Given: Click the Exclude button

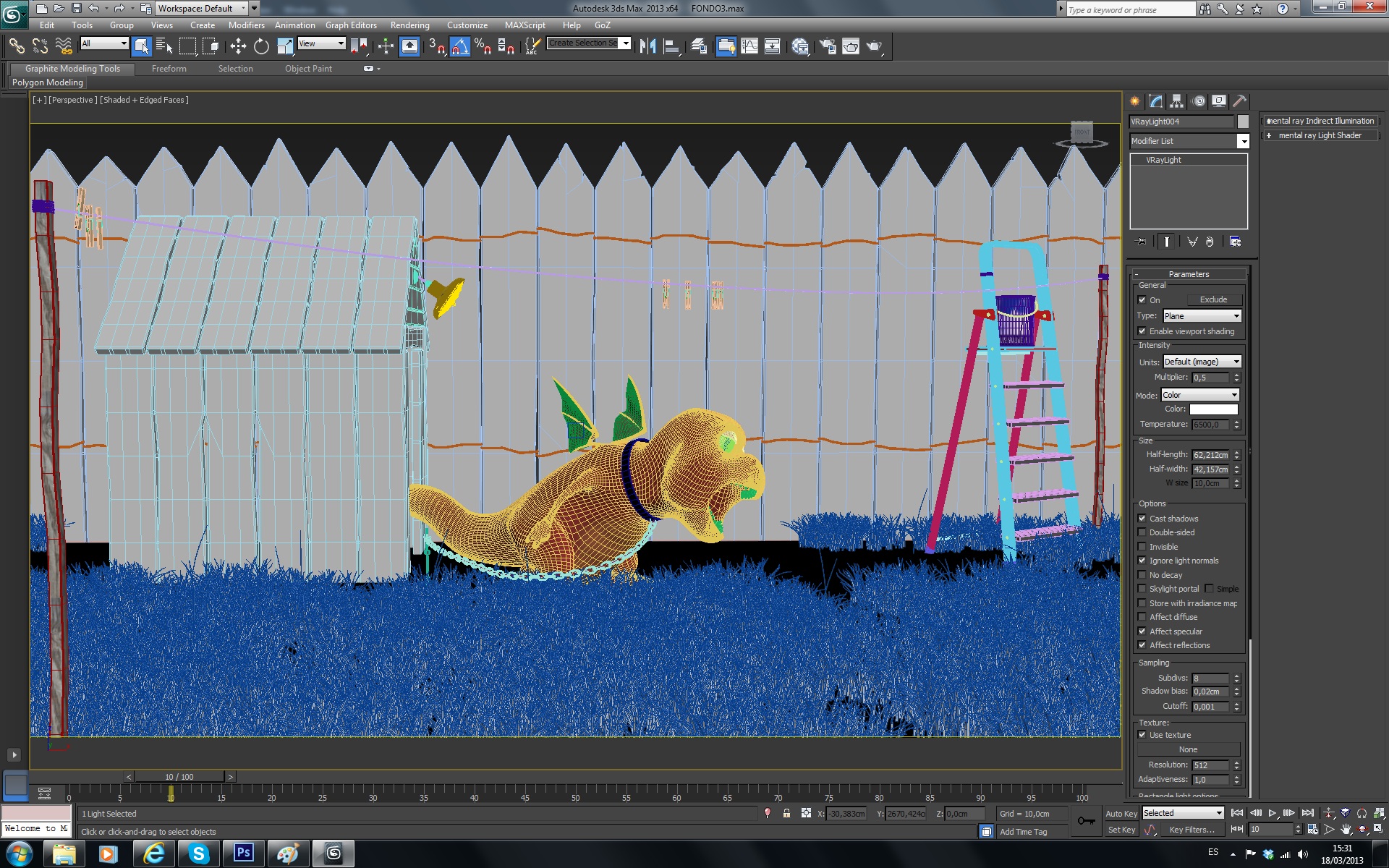Looking at the screenshot, I should point(1213,299).
